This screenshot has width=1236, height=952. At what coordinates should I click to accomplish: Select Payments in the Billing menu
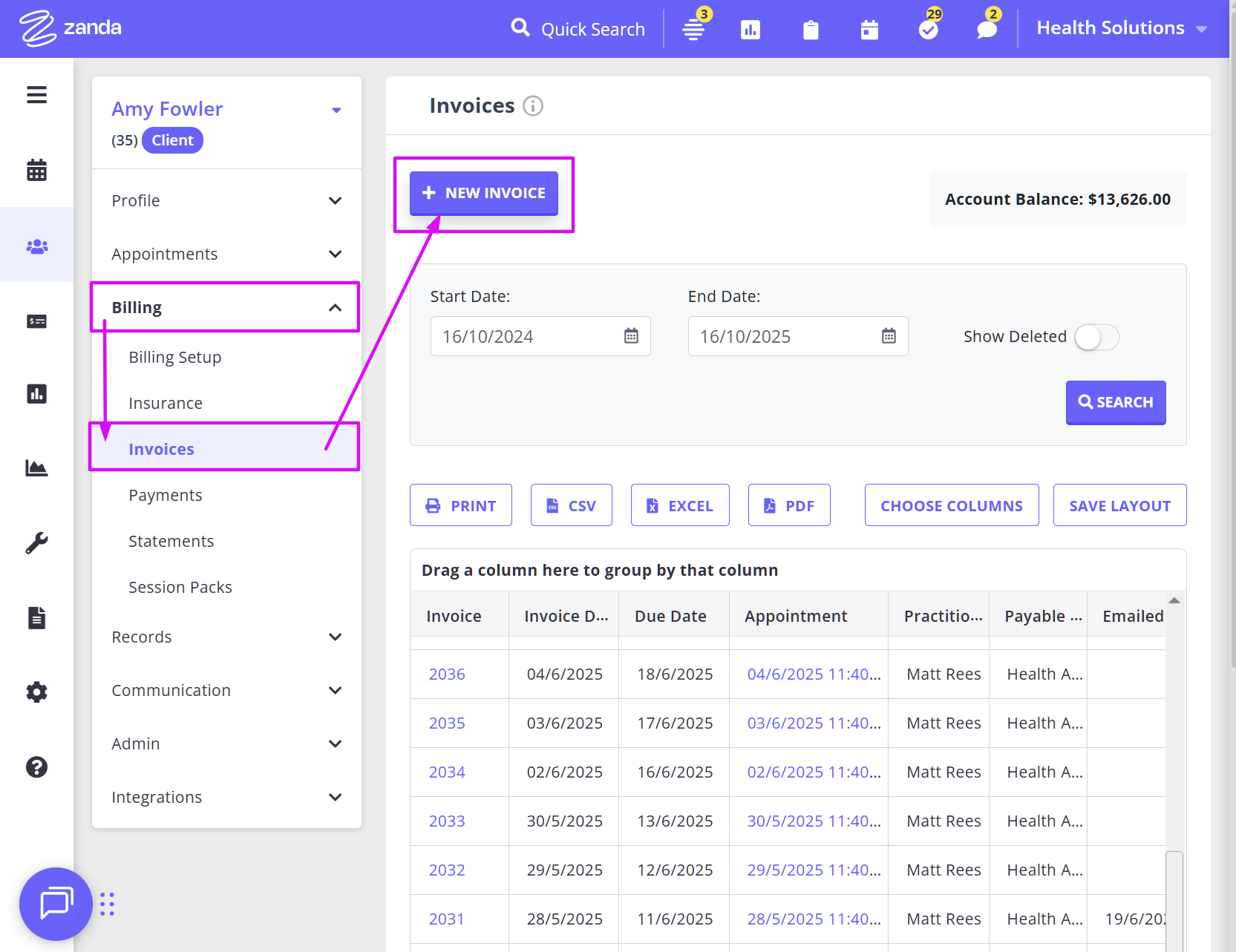pyautogui.click(x=165, y=495)
